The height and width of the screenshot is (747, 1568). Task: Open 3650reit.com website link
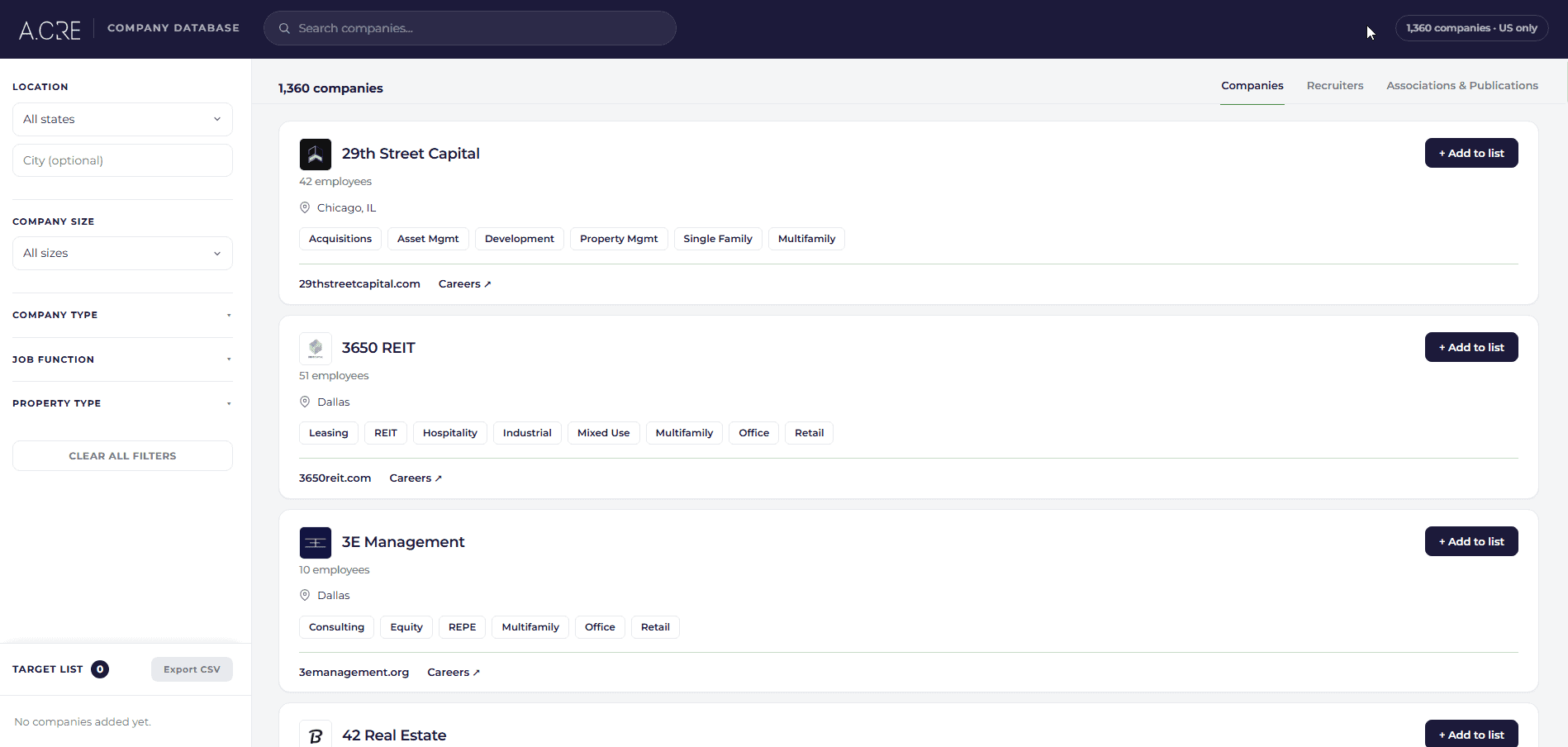pos(335,478)
